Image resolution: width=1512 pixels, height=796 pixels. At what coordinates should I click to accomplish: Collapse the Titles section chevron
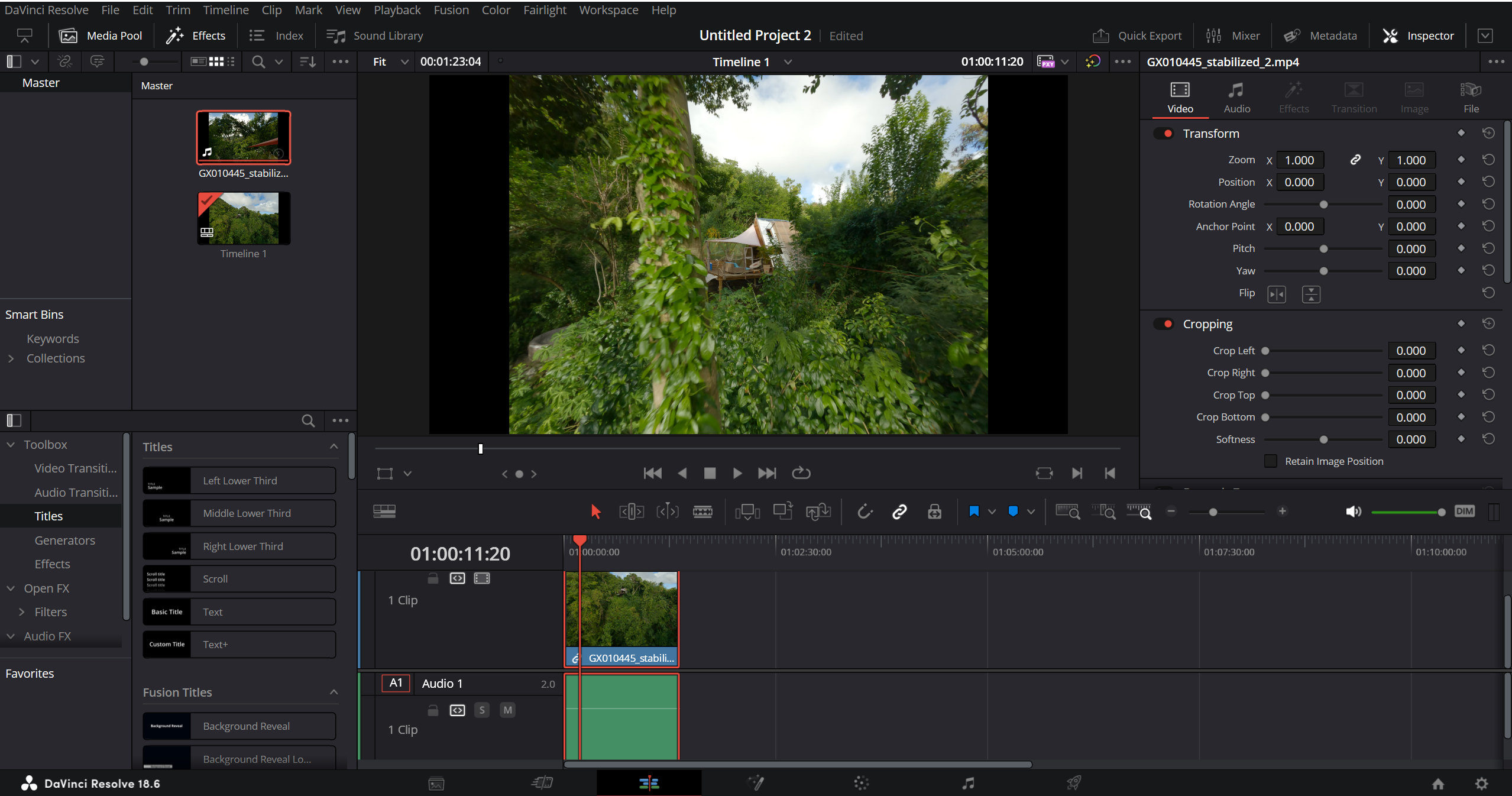coord(334,446)
